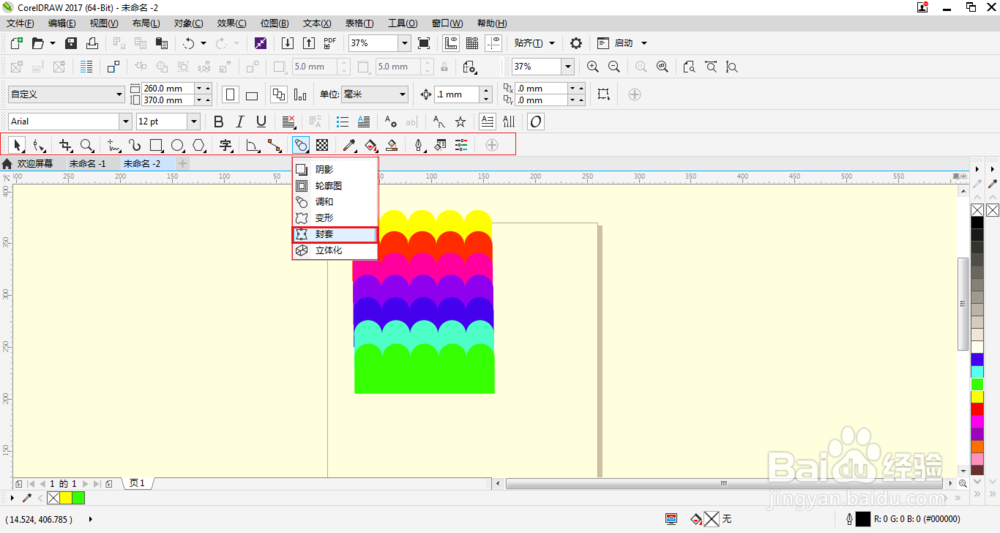Open the 效果(C) menu
This screenshot has height=533, width=1000.
coord(231,23)
